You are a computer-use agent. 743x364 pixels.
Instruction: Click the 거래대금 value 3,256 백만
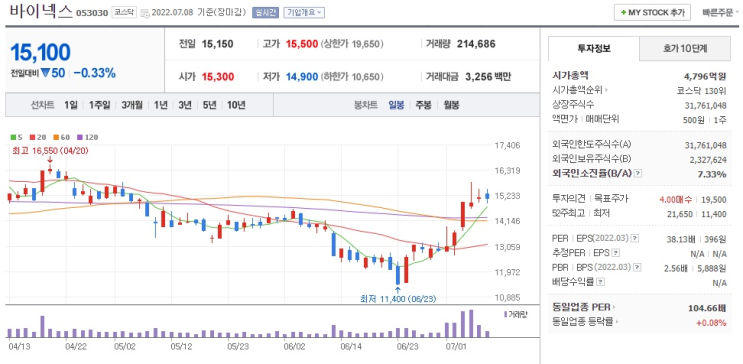pos(488,76)
